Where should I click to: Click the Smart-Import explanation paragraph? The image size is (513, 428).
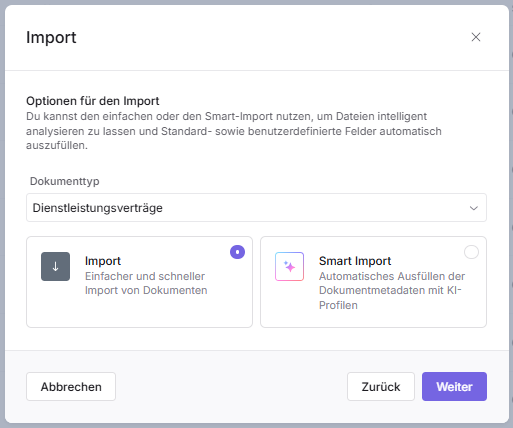(234, 131)
